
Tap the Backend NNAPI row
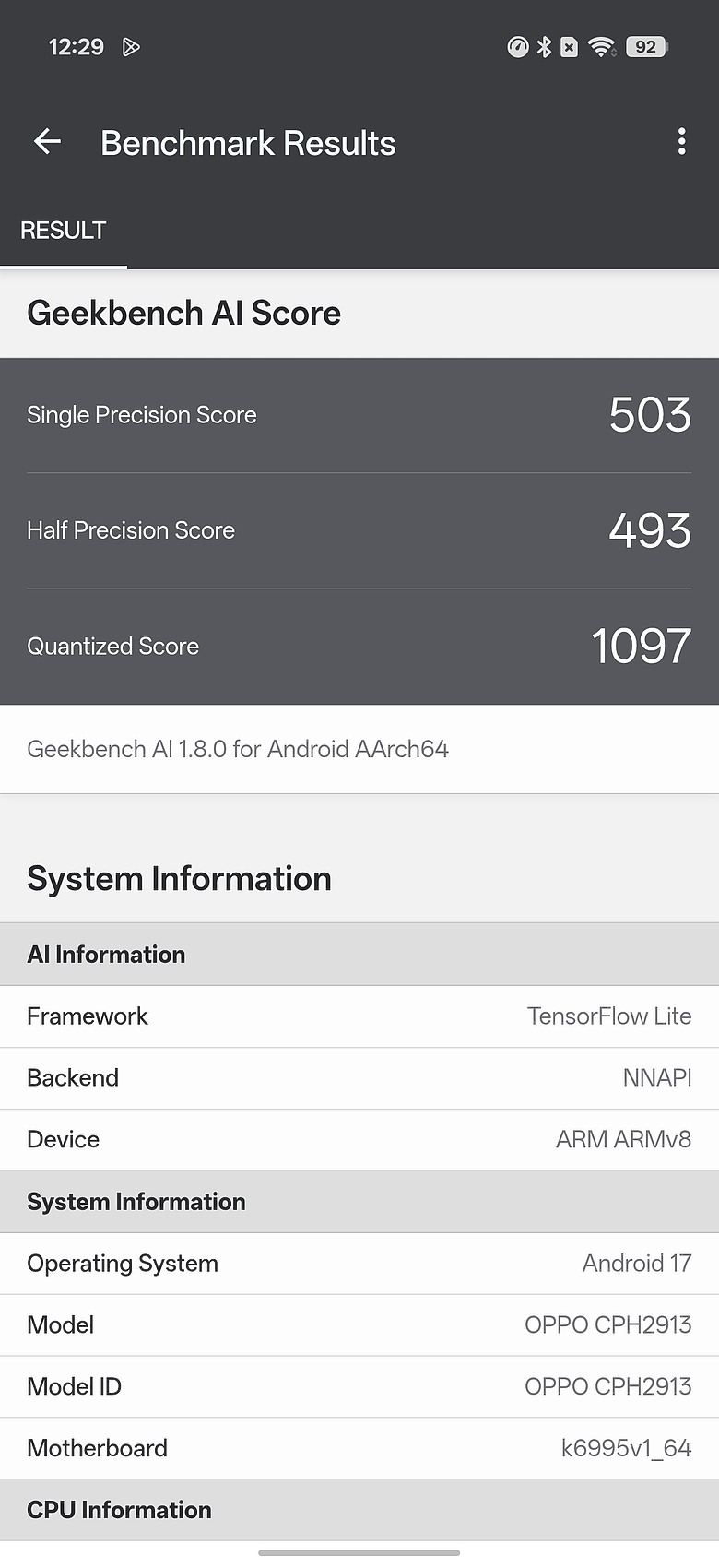click(359, 1078)
